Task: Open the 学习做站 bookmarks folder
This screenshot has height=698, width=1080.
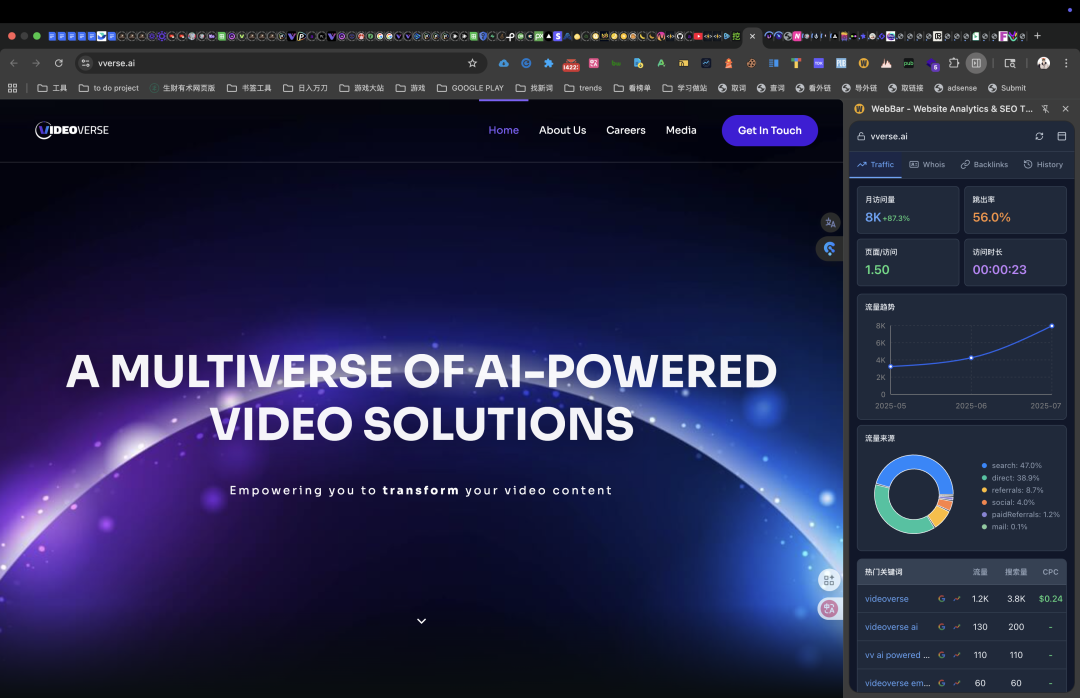Action: [685, 88]
